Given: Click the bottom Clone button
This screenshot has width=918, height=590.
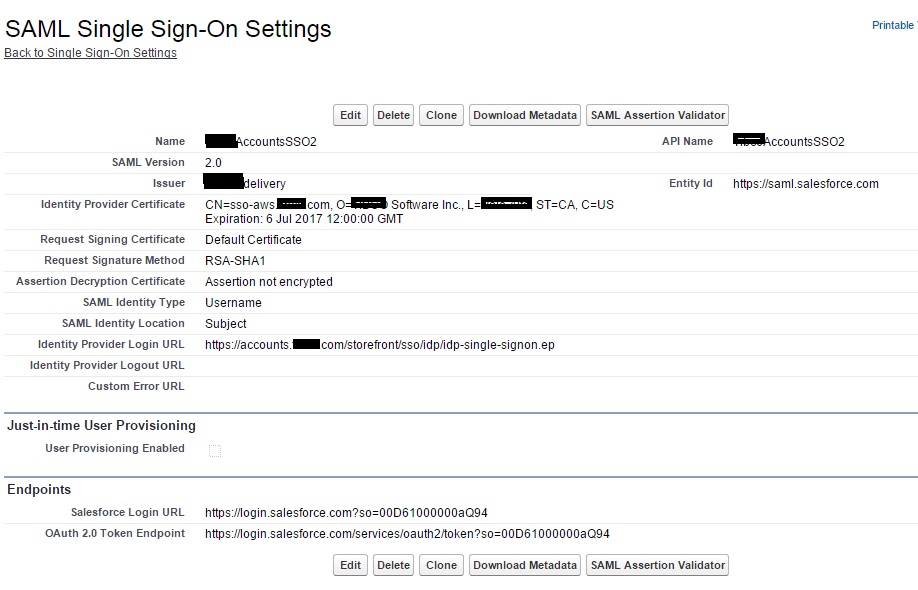Looking at the screenshot, I should tap(441, 565).
